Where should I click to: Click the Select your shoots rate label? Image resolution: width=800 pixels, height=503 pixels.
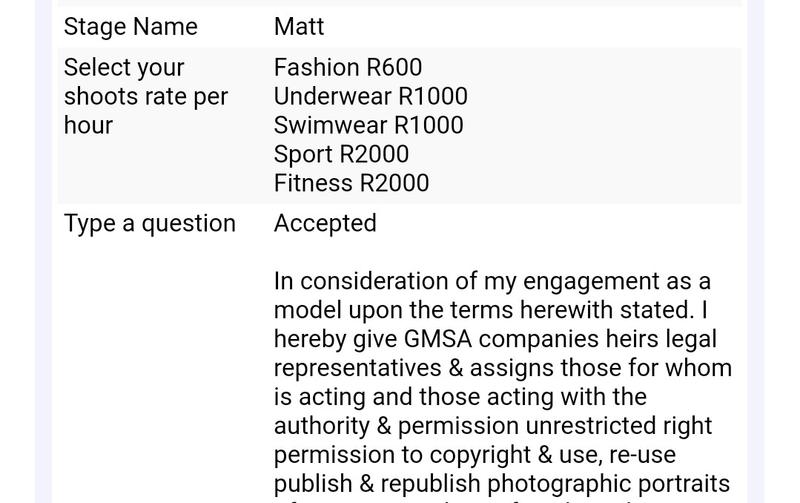146,96
